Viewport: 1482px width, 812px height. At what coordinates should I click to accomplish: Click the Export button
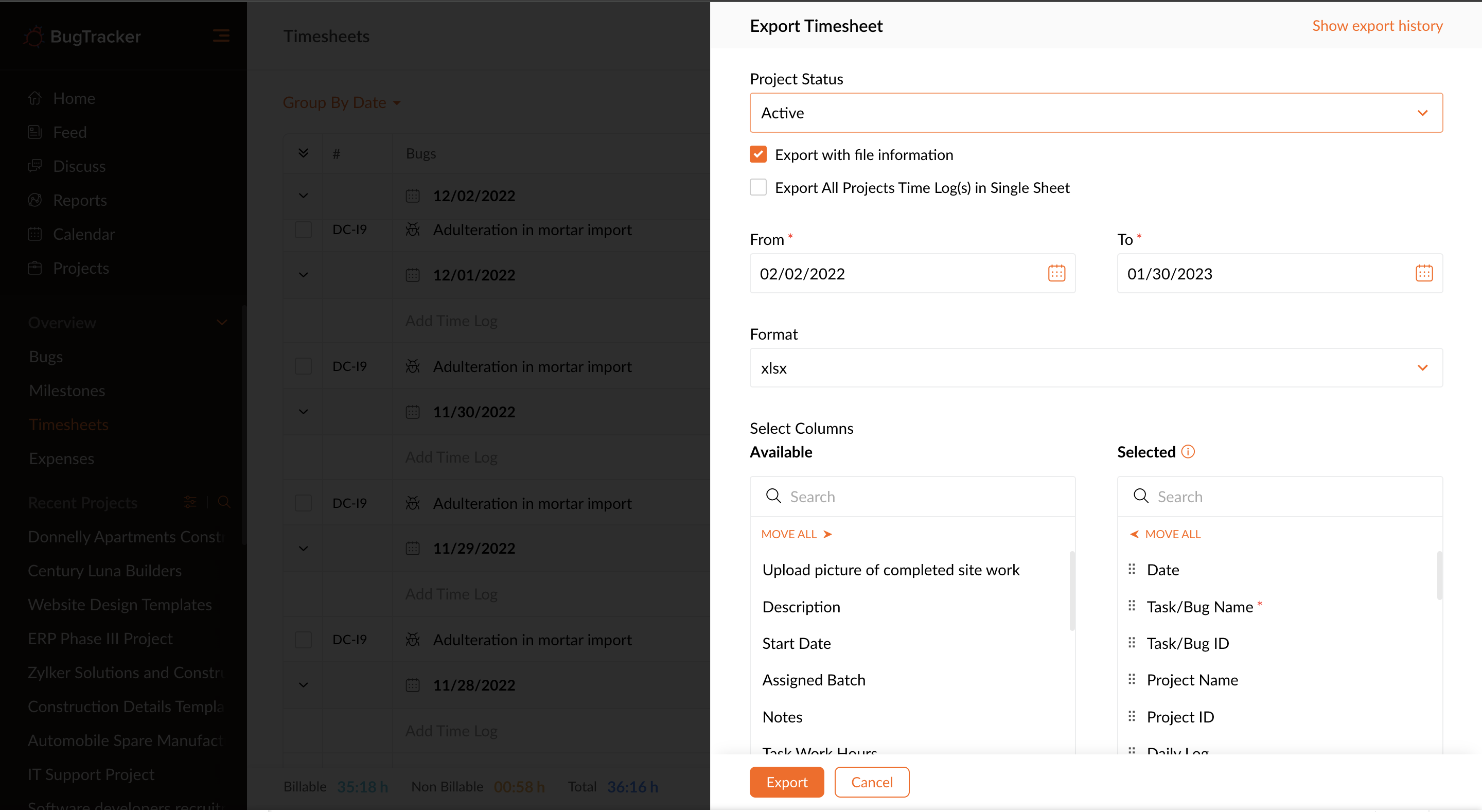click(x=786, y=782)
